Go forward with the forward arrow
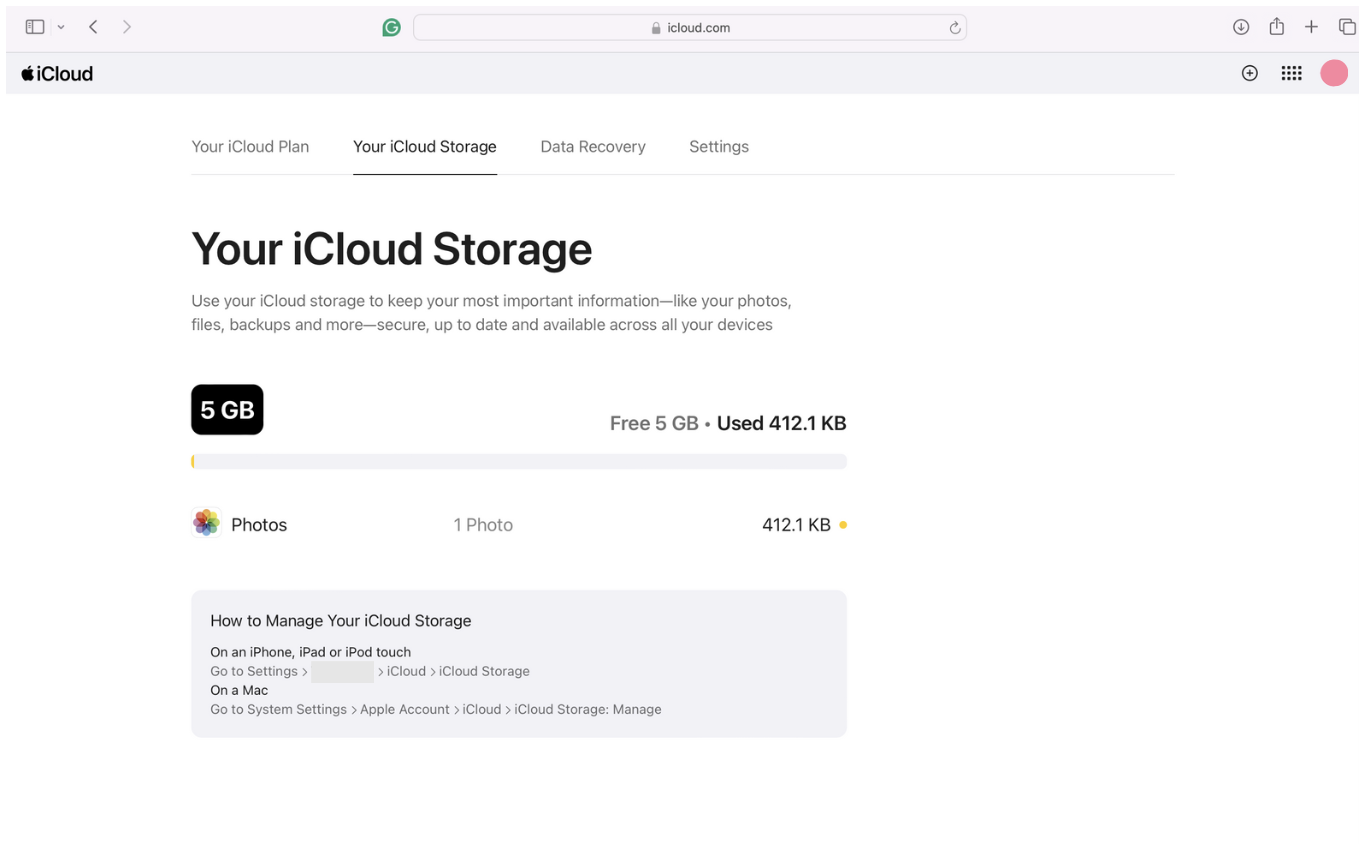This screenshot has width=1362, height=844. [x=127, y=27]
